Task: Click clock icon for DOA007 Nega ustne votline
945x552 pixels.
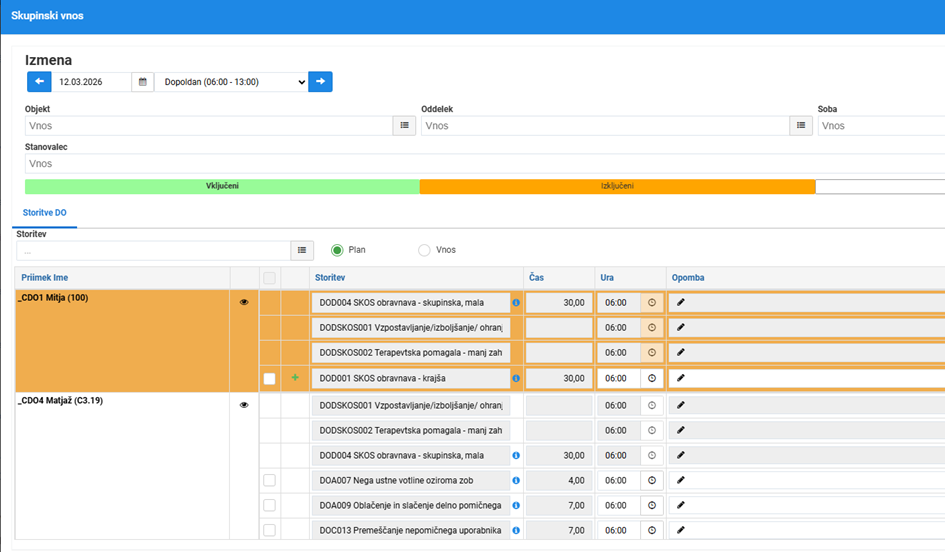Action: tap(651, 480)
